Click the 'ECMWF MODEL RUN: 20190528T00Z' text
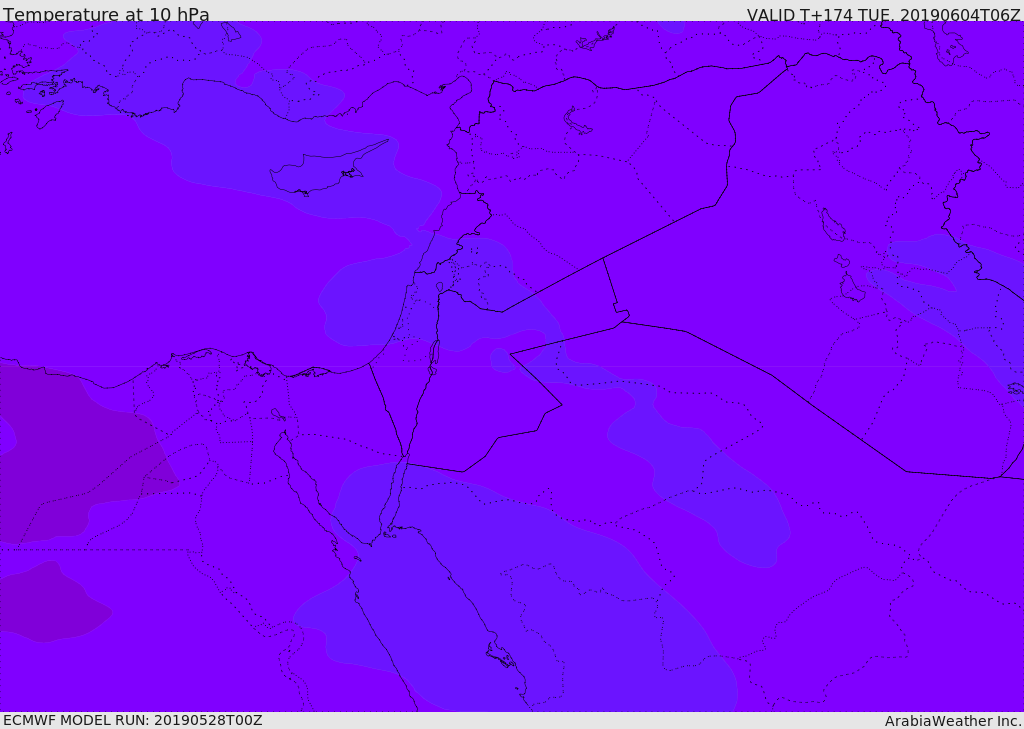1024x729 pixels. (133, 720)
